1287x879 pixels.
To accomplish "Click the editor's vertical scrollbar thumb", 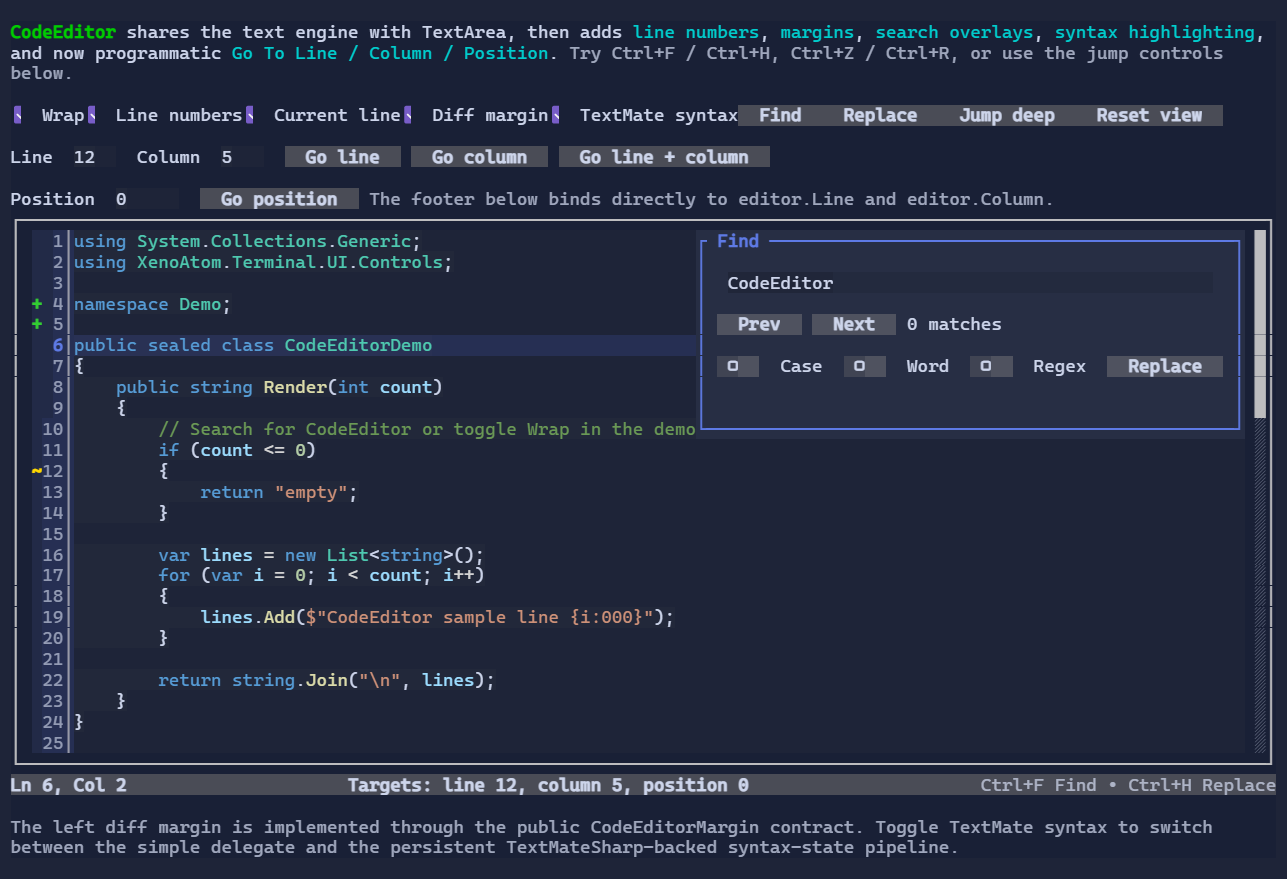I will [x=1260, y=325].
